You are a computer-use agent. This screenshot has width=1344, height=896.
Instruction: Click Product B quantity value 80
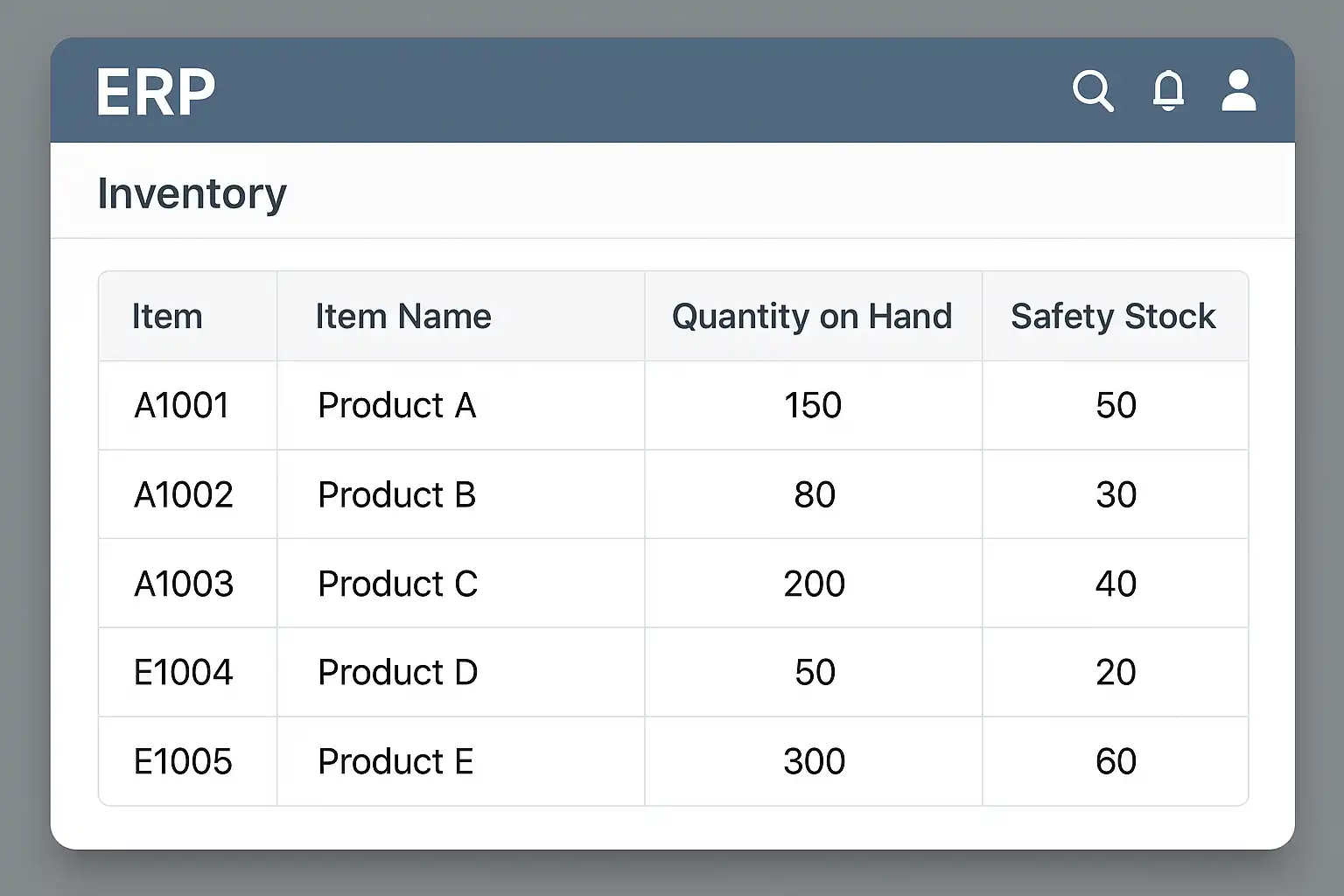click(815, 495)
